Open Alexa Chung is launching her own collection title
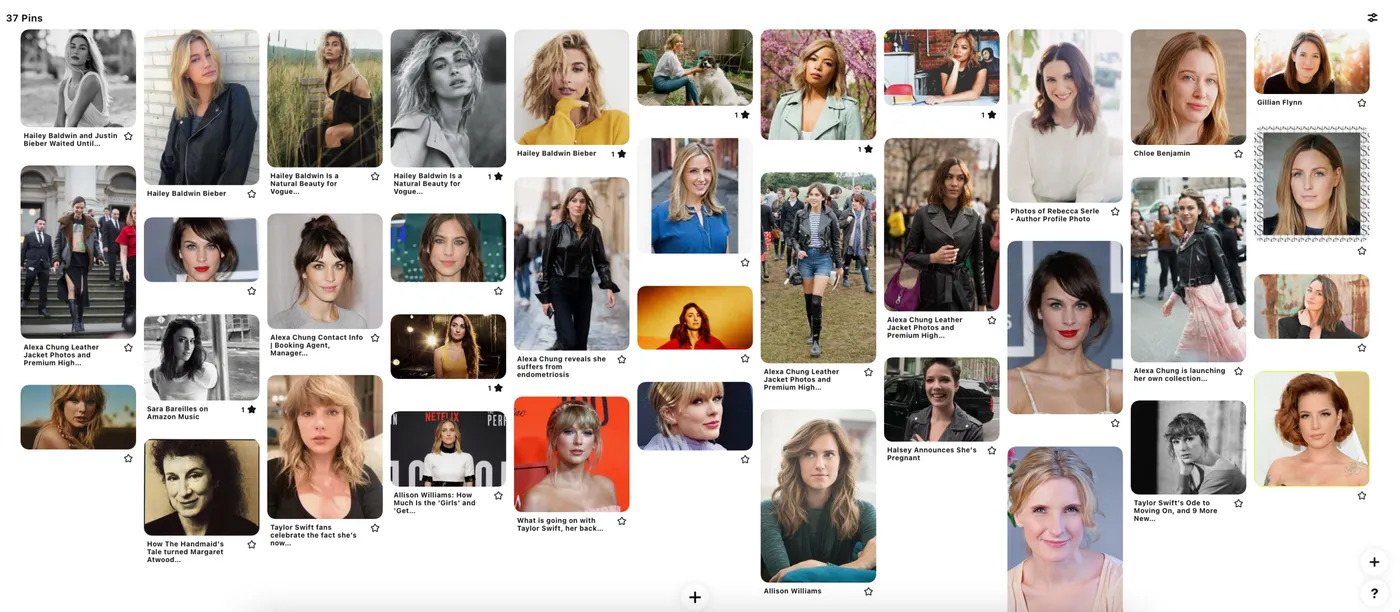This screenshot has width=1400, height=612. [1180, 375]
